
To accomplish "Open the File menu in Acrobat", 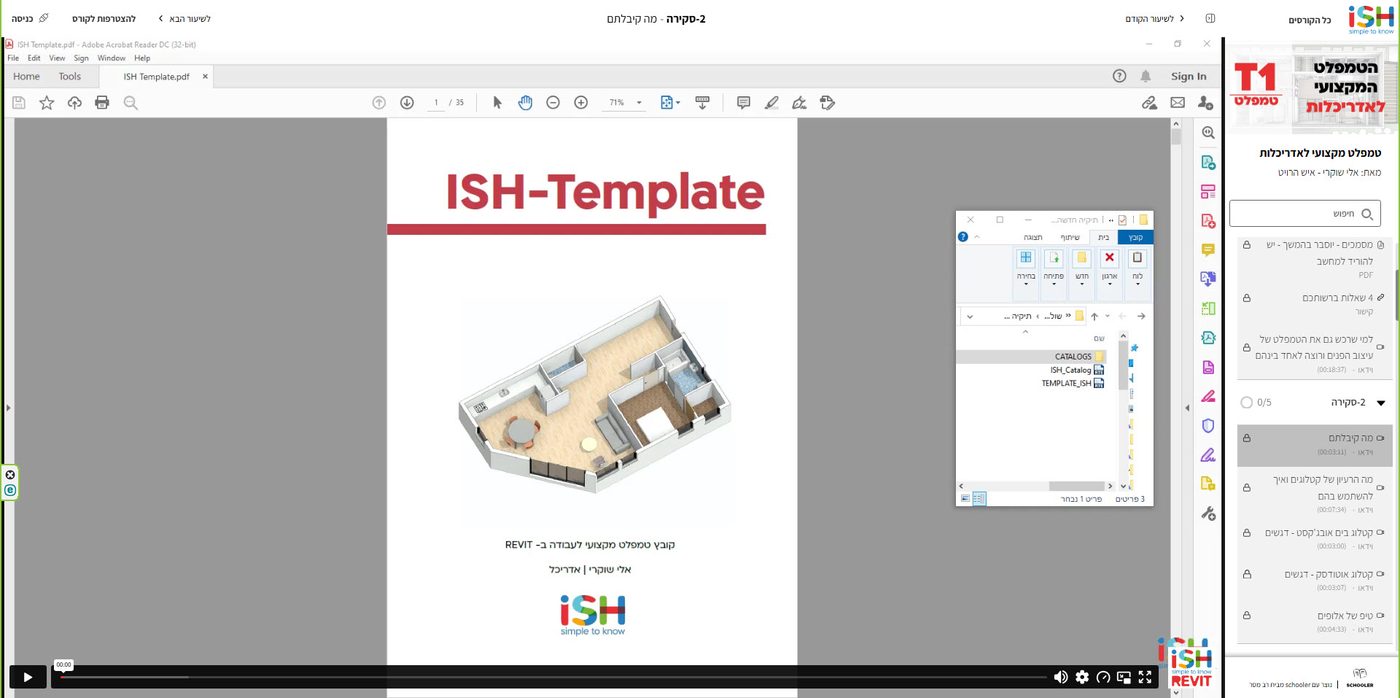I will pyautogui.click(x=13, y=58).
